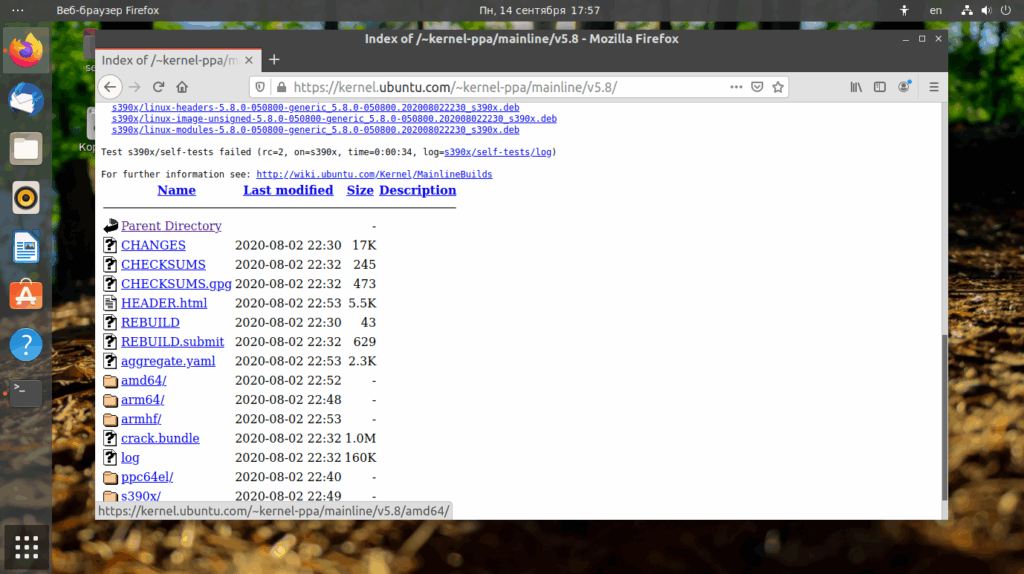Viewport: 1024px width, 574px height.
Task: Open the log file link
Action: click(130, 458)
